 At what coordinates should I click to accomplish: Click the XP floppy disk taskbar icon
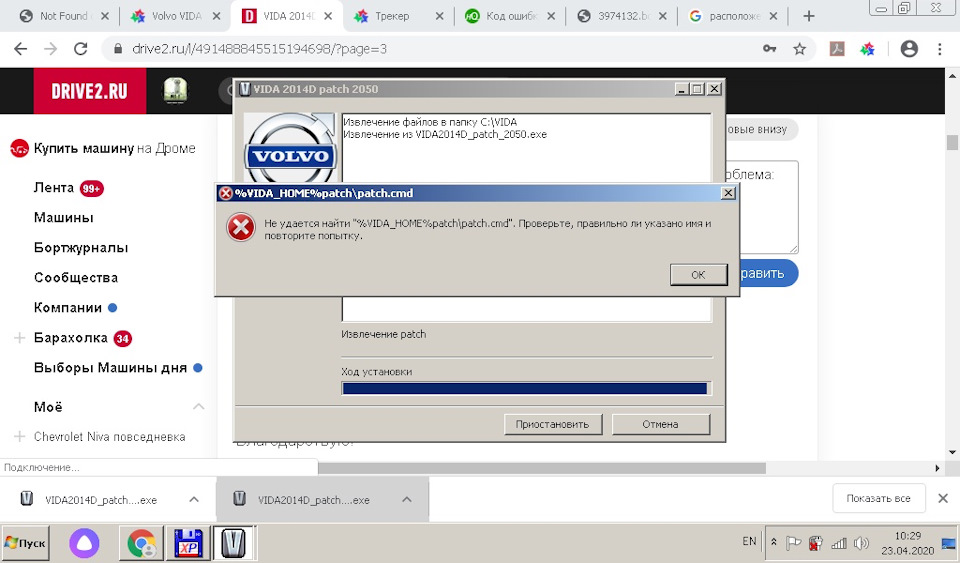pos(188,543)
